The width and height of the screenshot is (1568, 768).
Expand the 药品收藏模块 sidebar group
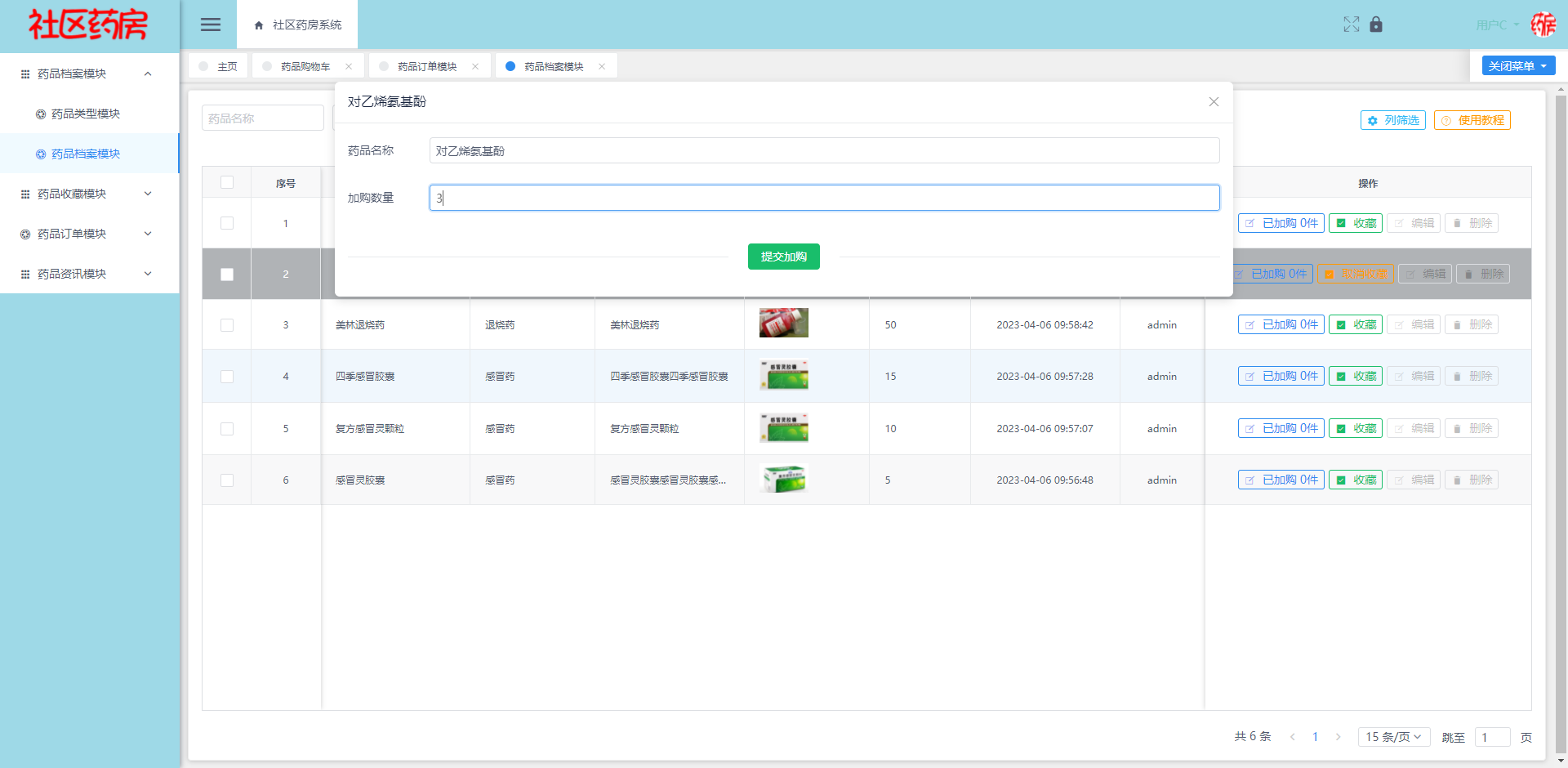click(89, 194)
